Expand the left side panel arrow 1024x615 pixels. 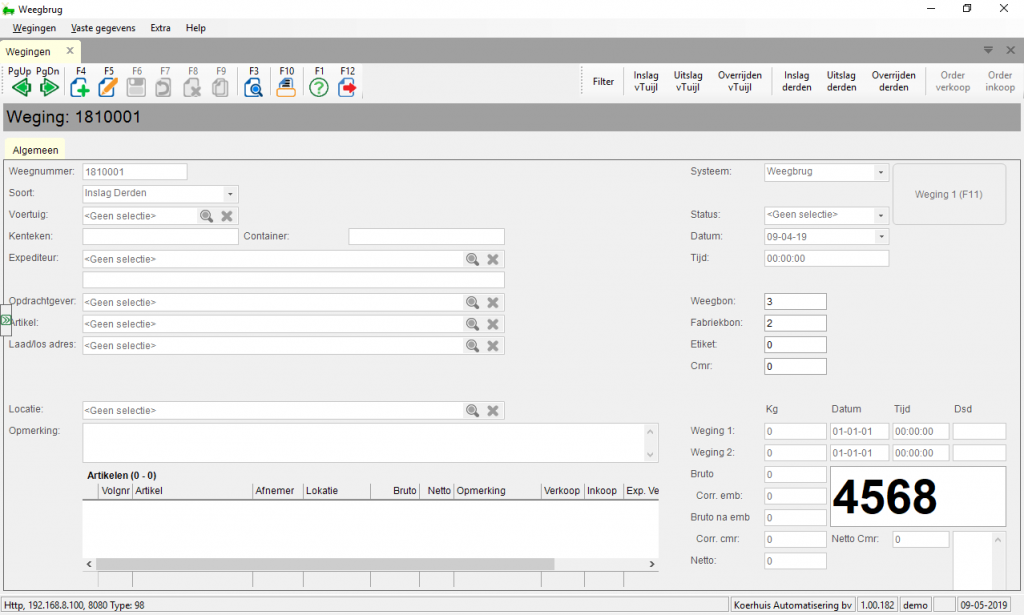coord(5,320)
